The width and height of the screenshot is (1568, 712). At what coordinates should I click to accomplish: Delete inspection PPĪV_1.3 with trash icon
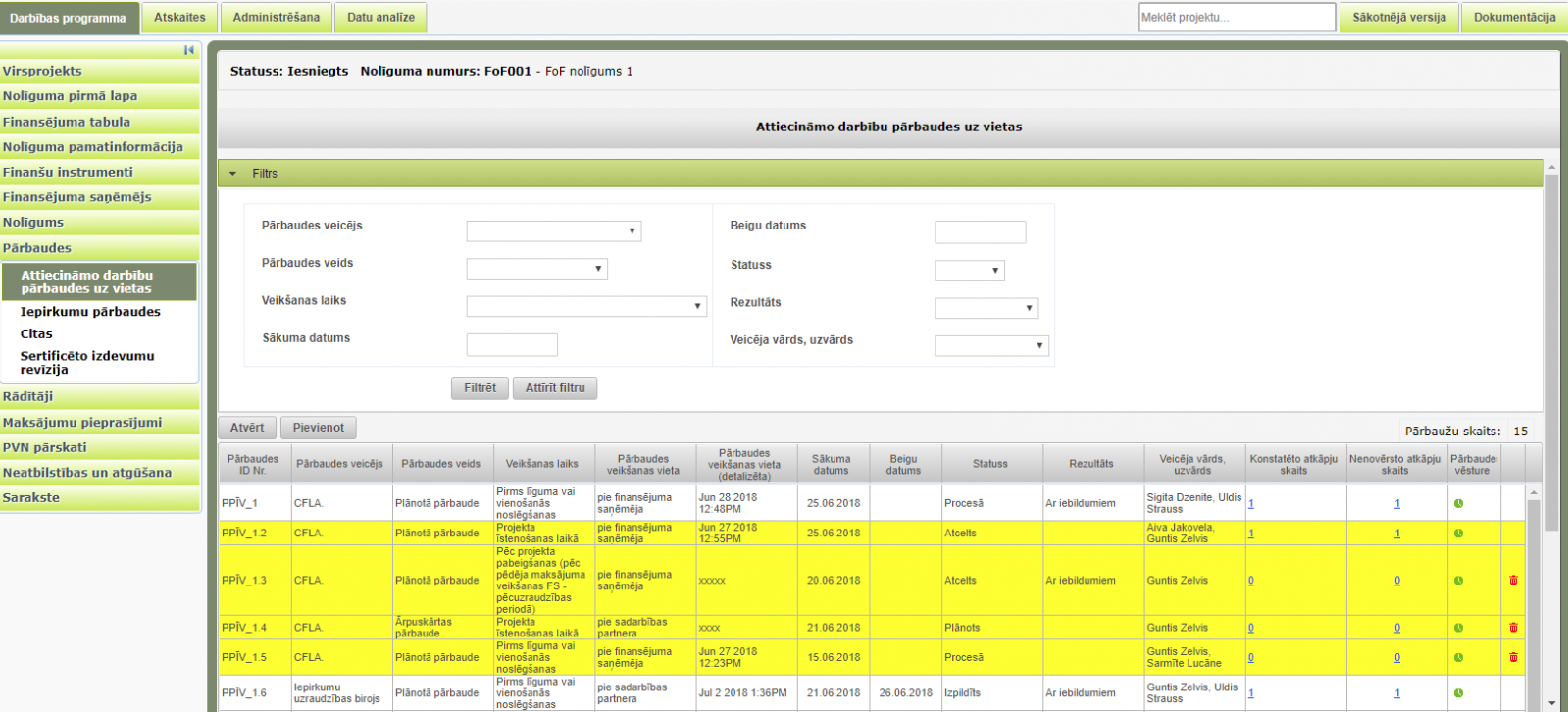point(1513,581)
